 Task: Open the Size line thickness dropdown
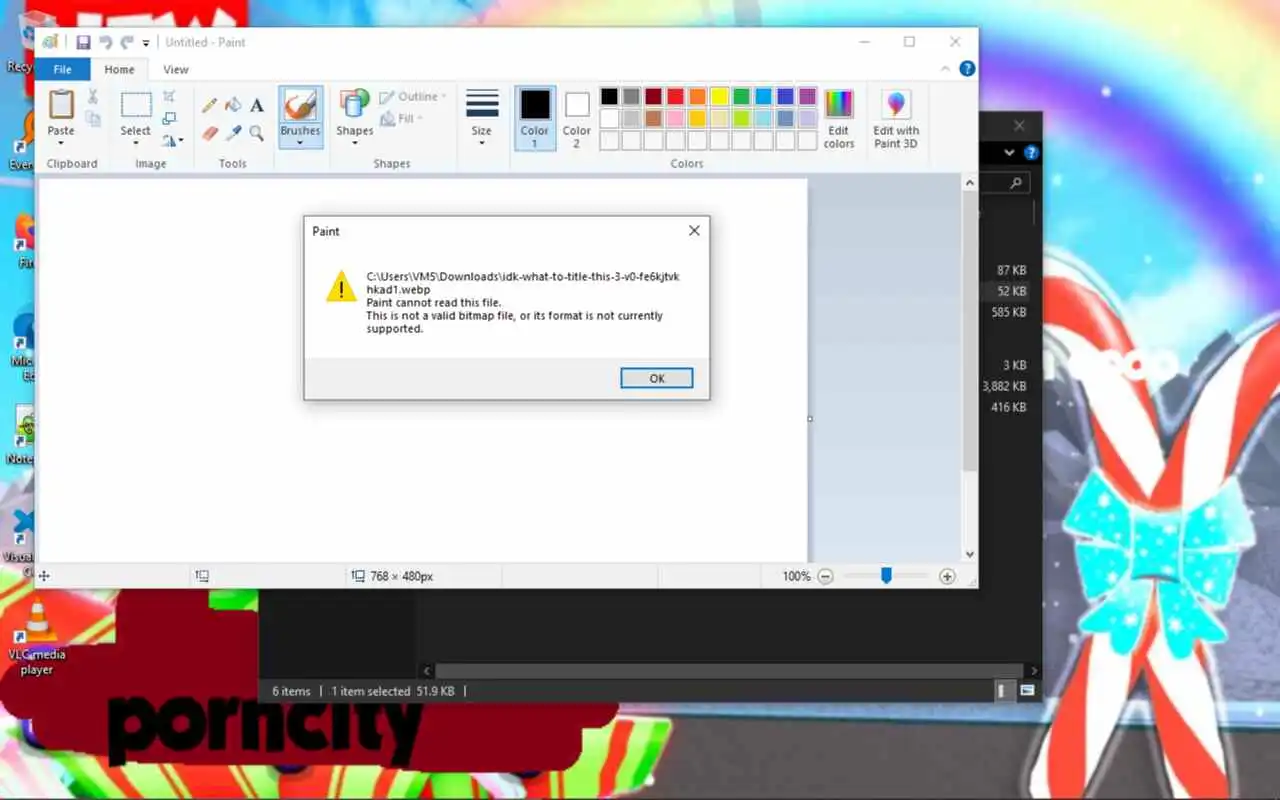pos(482,118)
